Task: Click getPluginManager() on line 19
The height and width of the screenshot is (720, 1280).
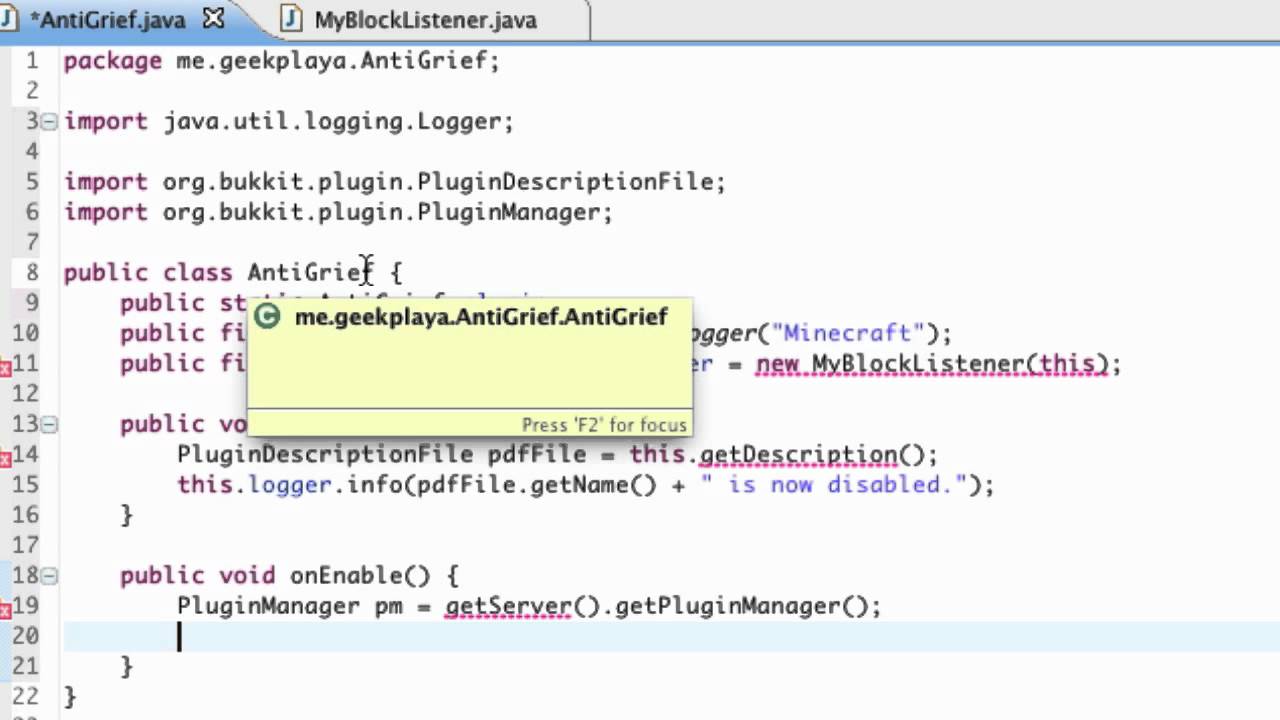Action: pyautogui.click(x=741, y=606)
